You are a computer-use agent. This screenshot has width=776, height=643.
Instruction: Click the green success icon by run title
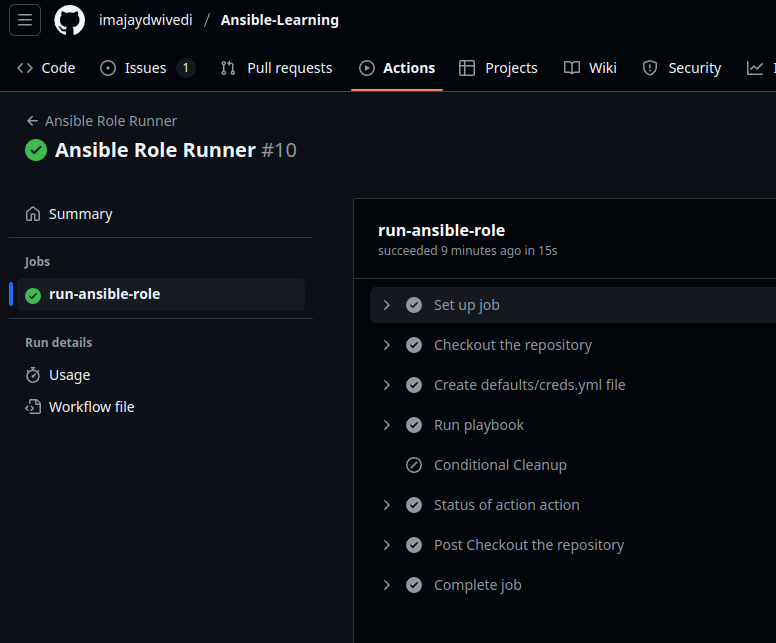click(x=36, y=150)
